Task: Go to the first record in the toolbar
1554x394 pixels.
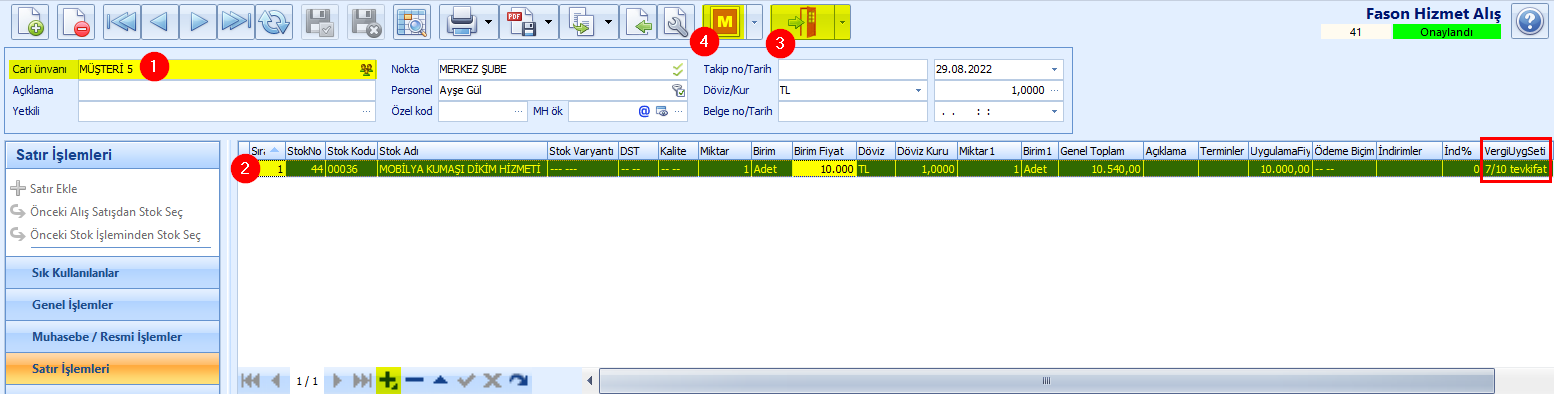Action: [x=121, y=22]
